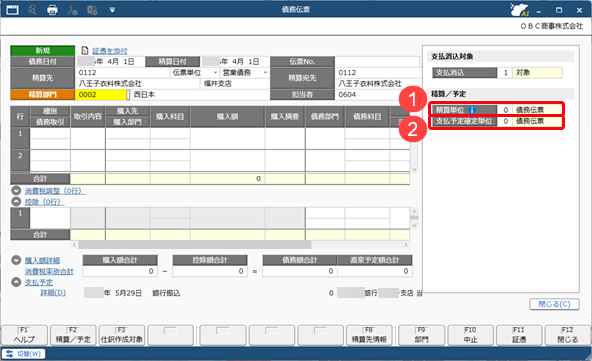Click the 精算単位 value field
Screen dimensions: 592x361
click(x=538, y=110)
